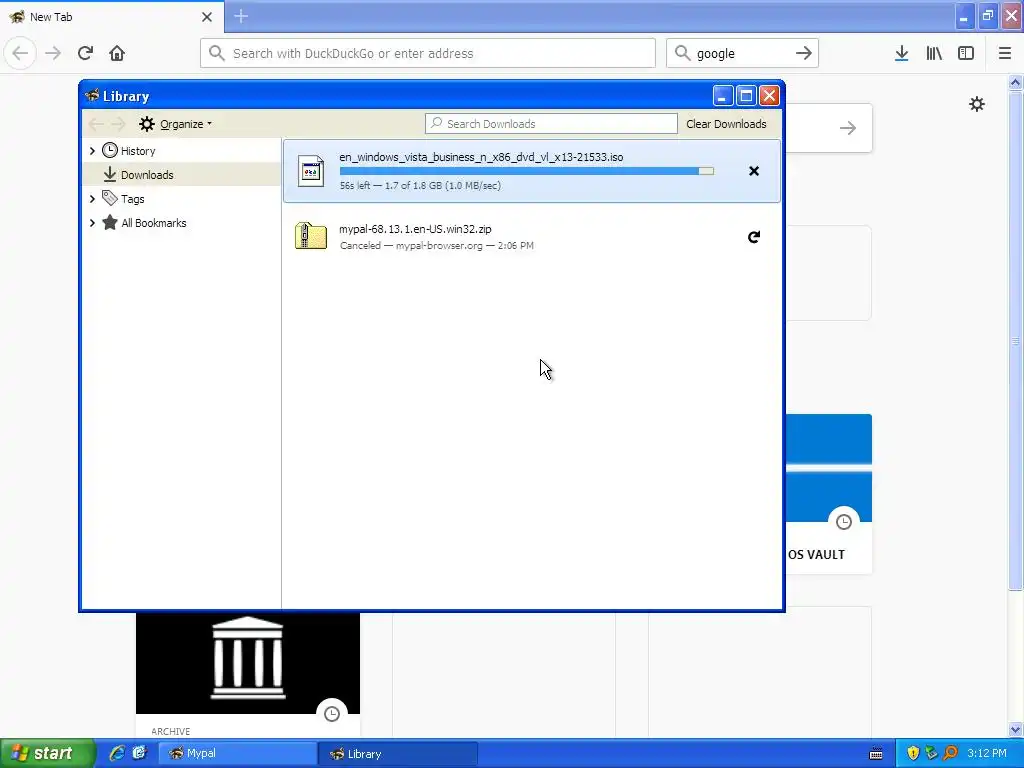This screenshot has height=768, width=1024.
Task: Cancel the Windows Vista ISO download
Action: coord(754,171)
